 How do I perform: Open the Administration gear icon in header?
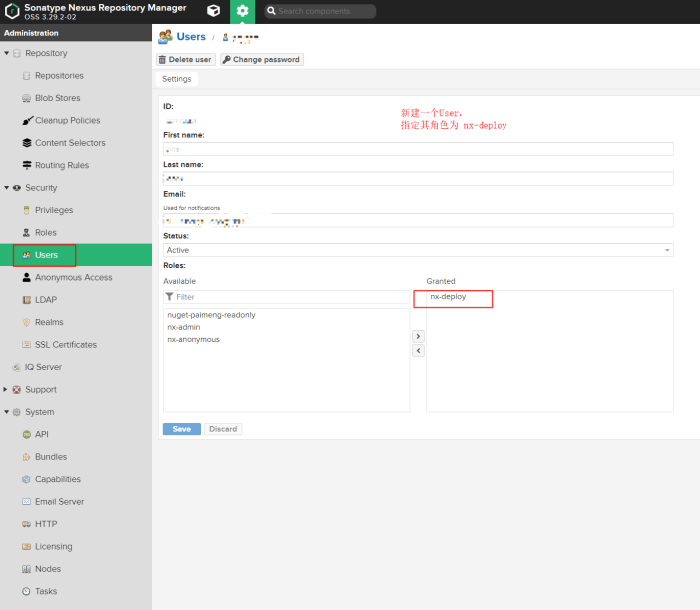242,11
